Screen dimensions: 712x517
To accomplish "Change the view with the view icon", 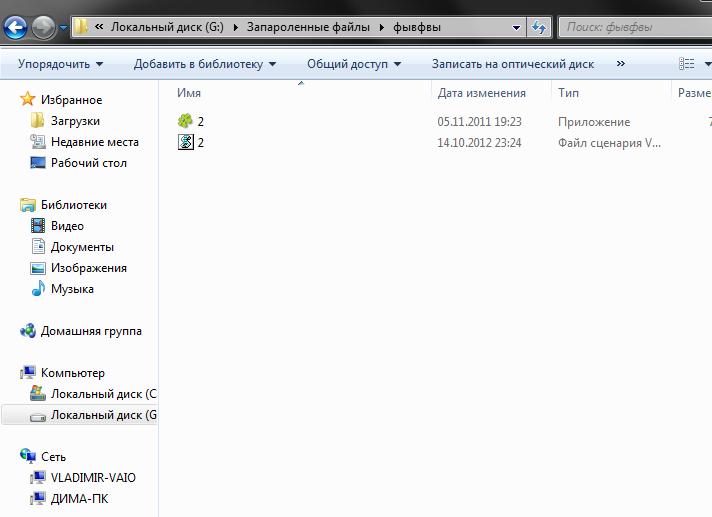I will tap(686, 64).
